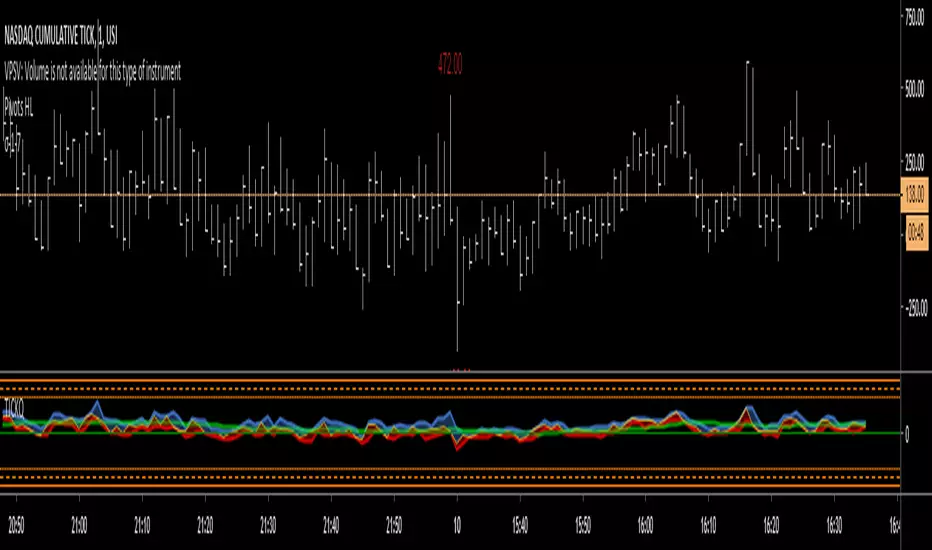Click the 21:00 time axis label
This screenshot has height=550, width=932.
tap(79, 526)
